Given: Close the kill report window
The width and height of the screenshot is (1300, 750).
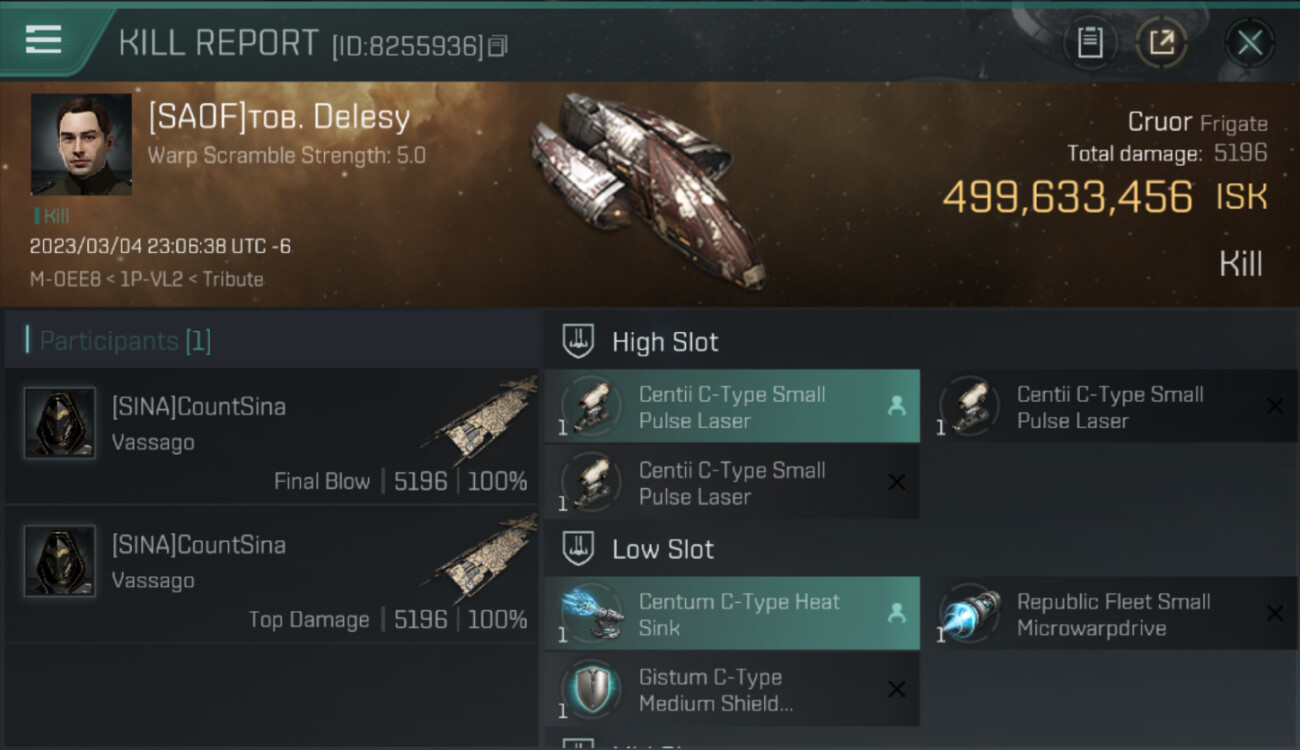Looking at the screenshot, I should (1249, 43).
